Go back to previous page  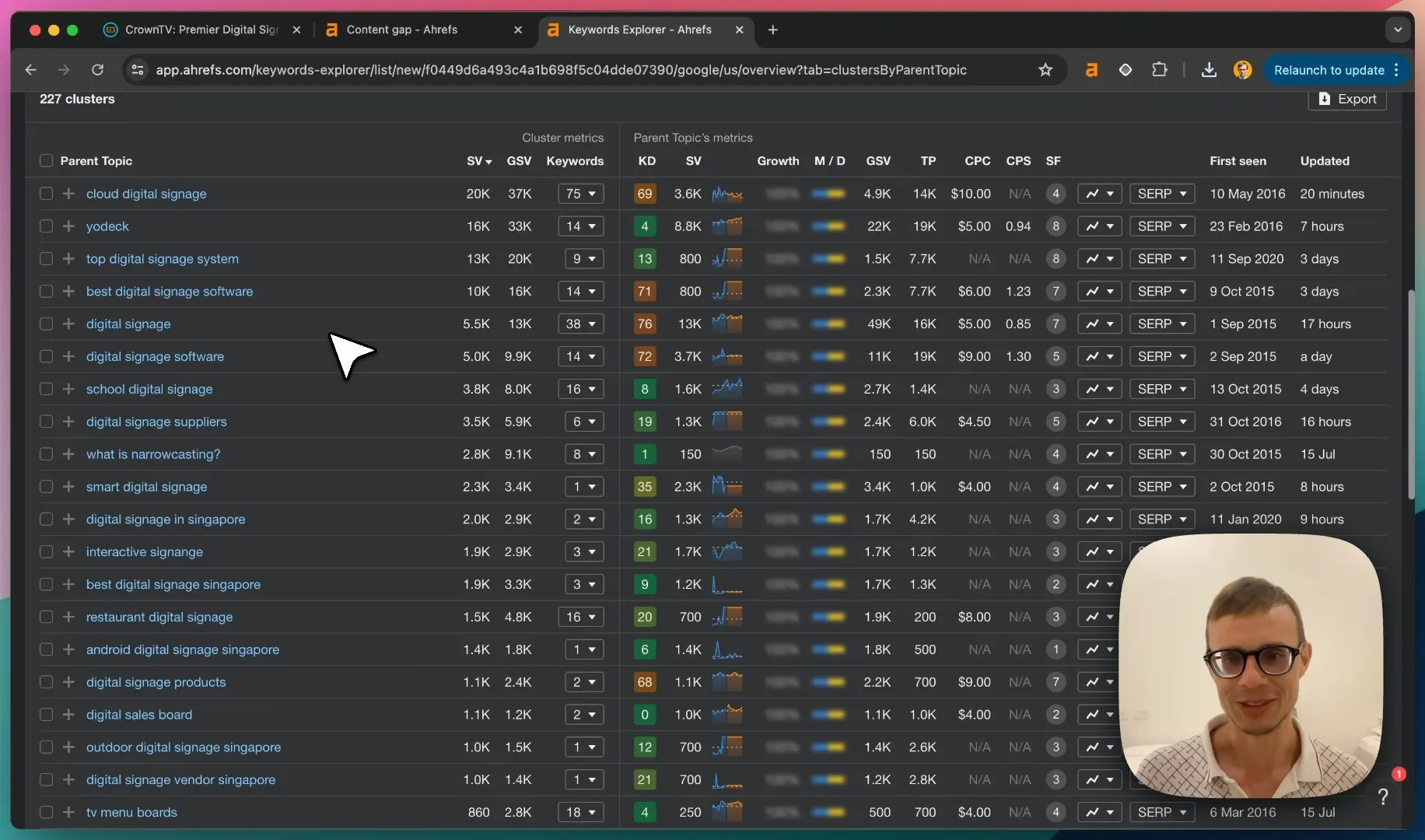(30, 70)
